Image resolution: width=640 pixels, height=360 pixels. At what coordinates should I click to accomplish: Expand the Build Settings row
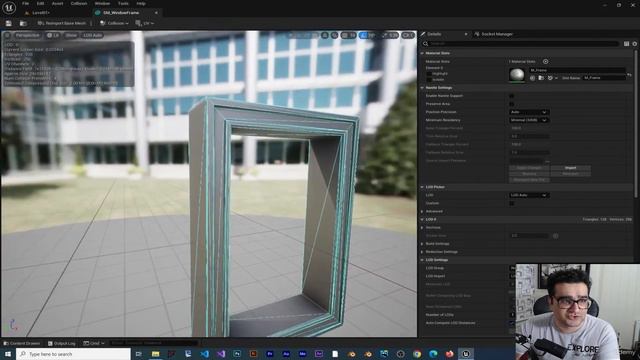[x=422, y=244]
